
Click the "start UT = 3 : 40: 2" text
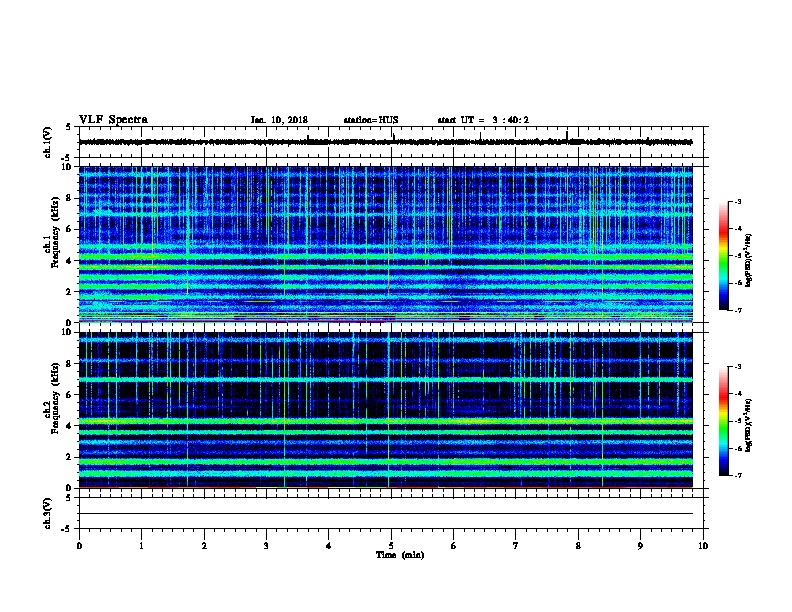point(483,120)
